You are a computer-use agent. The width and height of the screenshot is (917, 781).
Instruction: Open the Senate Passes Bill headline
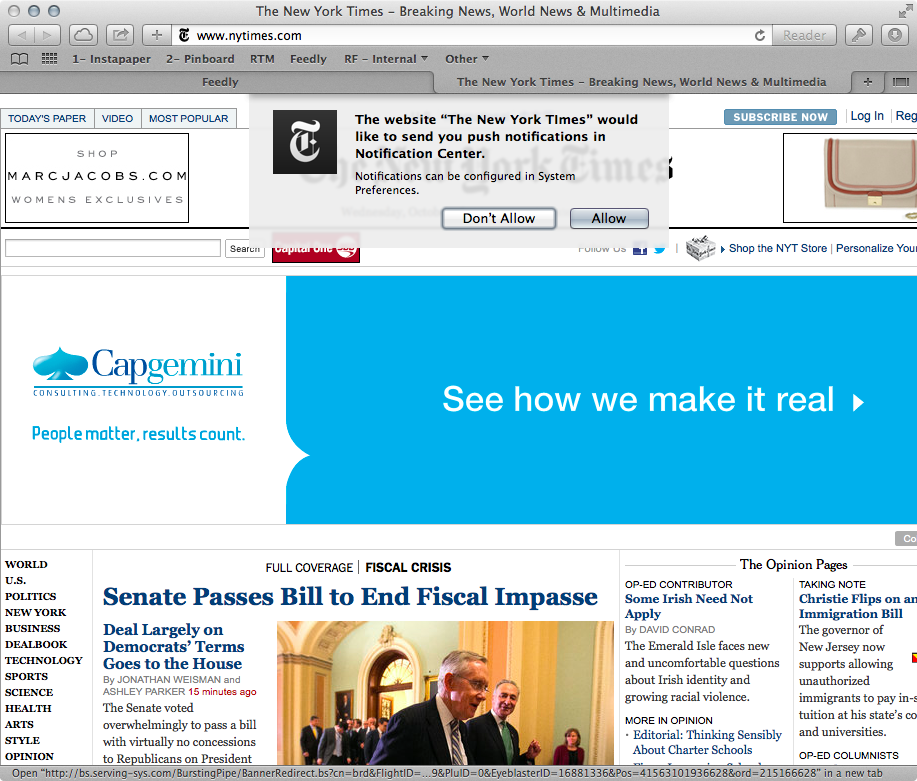pos(350,597)
